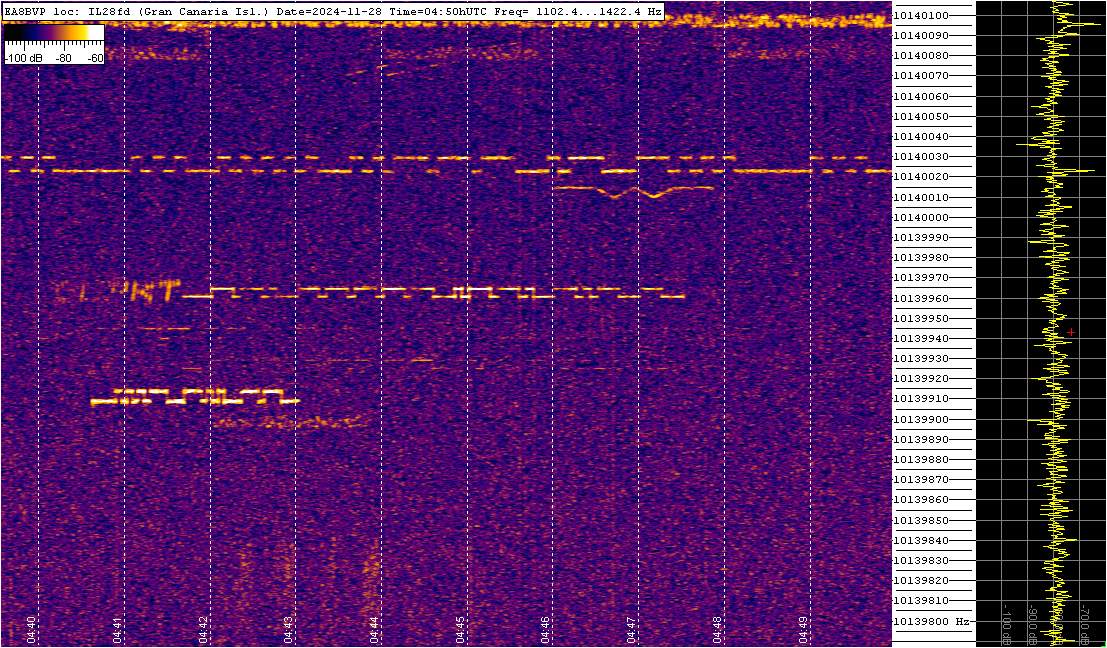Click the "-60" label on color legend
The width and height of the screenshot is (1107, 648).
pos(94,58)
